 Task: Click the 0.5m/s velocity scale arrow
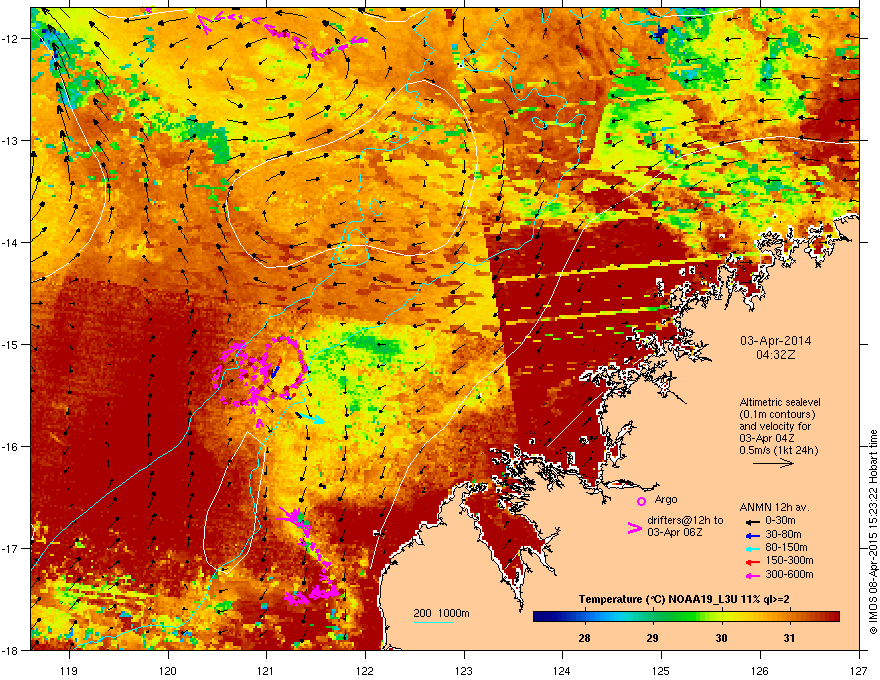[x=773, y=463]
